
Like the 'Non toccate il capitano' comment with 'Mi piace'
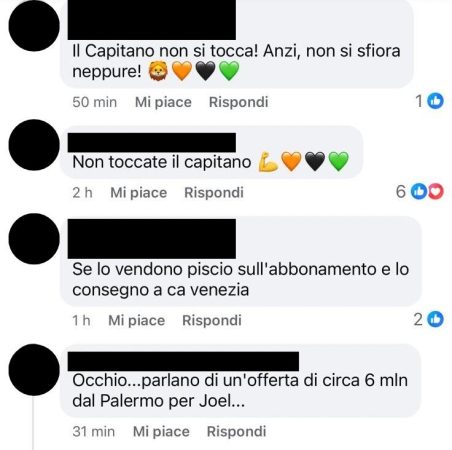click(139, 193)
